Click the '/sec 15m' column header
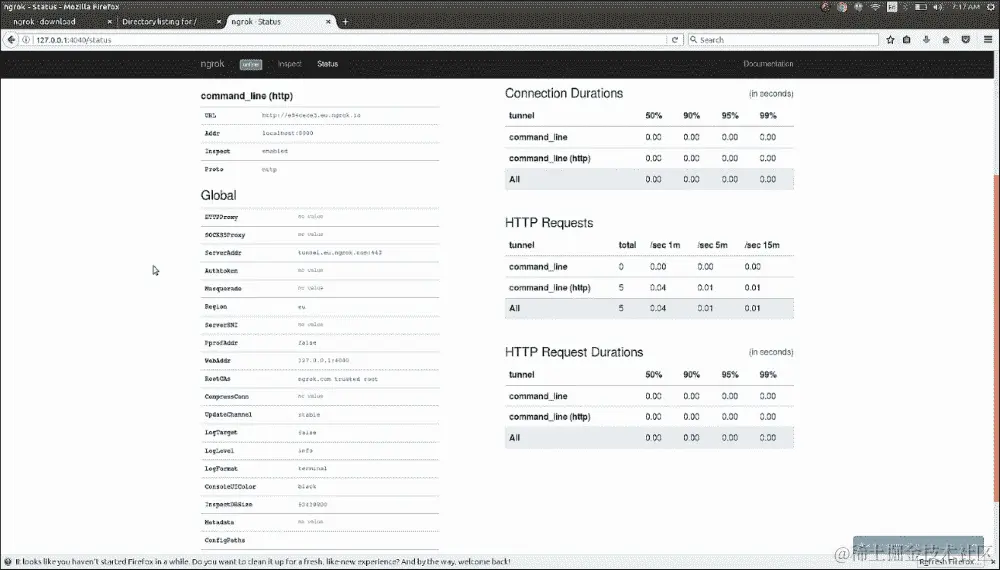The width and height of the screenshot is (1000, 570). [762, 245]
